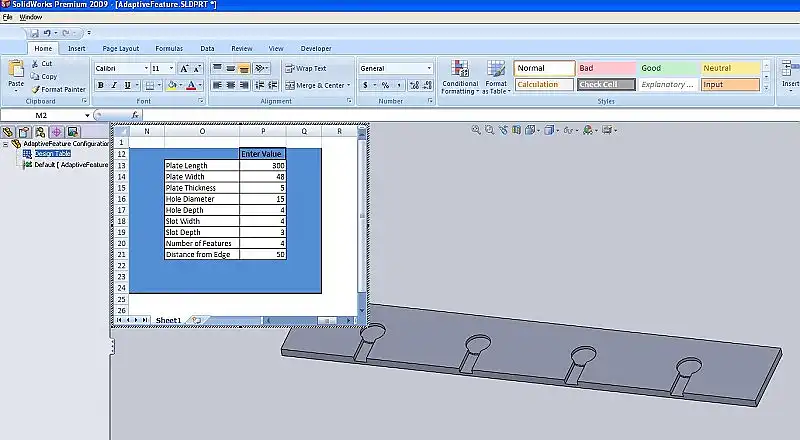Viewport: 800px width, 440px height.
Task: Toggle Italic text formatting
Action: tap(114, 85)
